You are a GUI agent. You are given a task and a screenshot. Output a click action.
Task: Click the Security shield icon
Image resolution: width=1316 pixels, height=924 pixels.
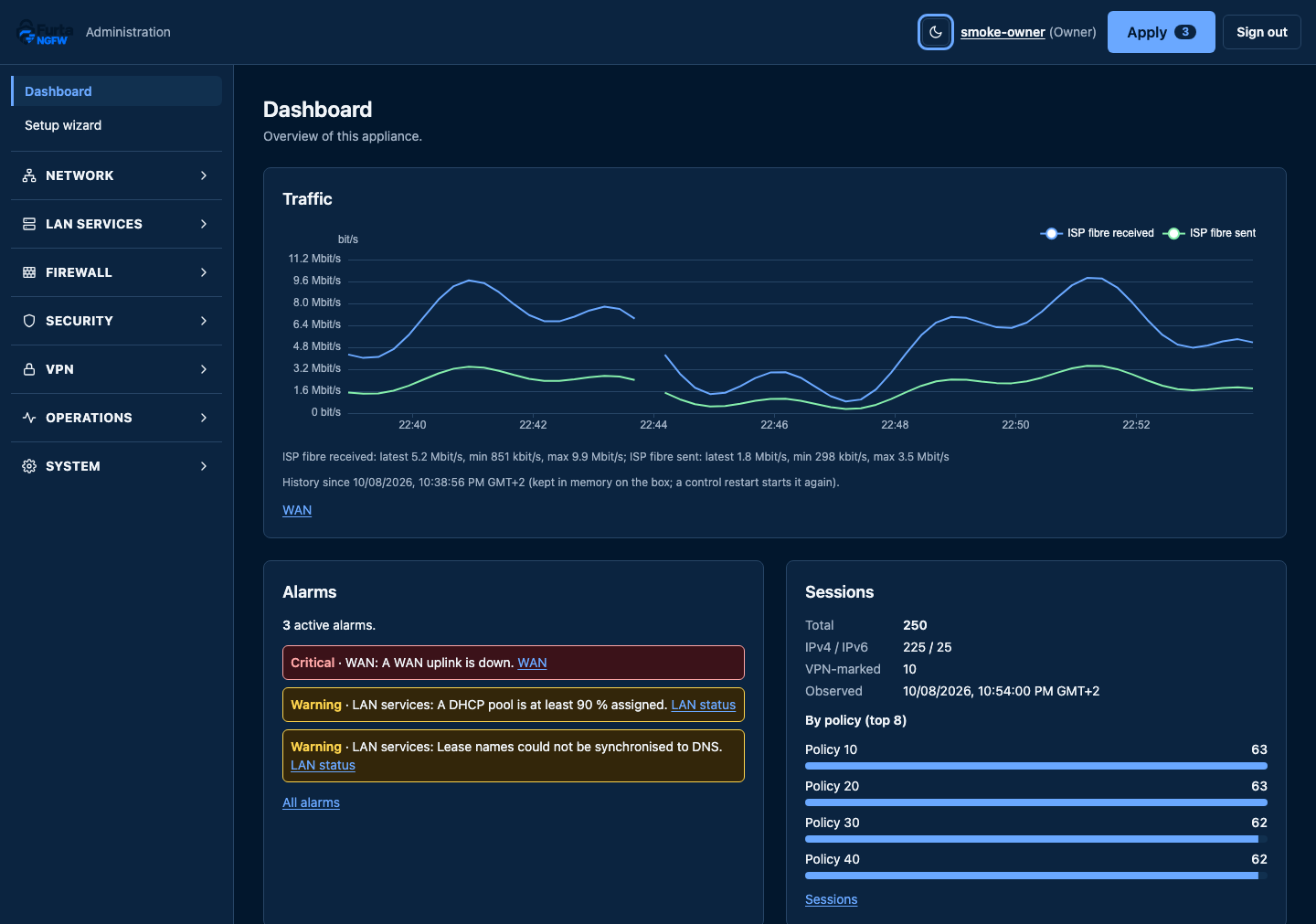29,321
